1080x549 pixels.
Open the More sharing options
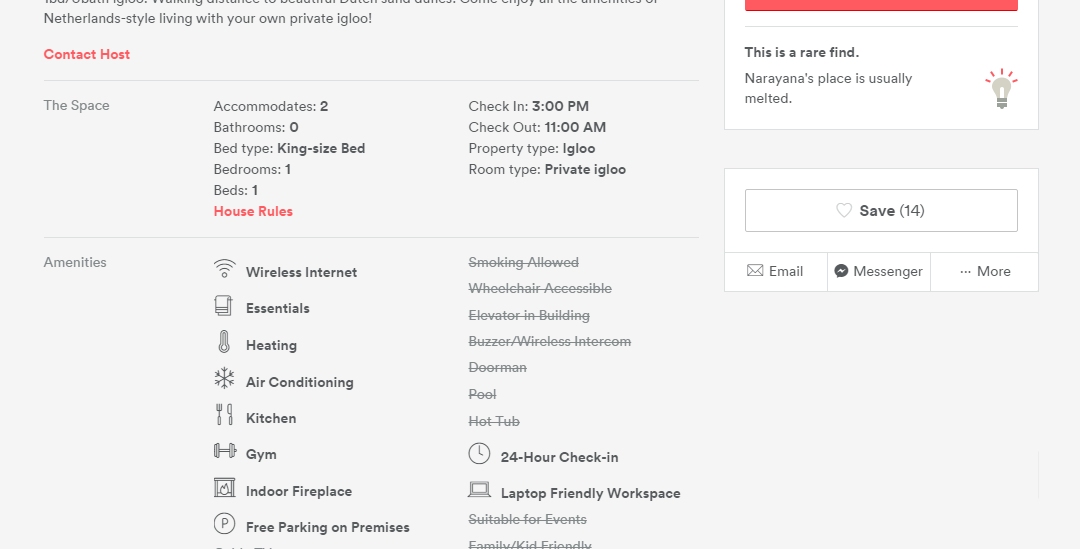(x=985, y=271)
